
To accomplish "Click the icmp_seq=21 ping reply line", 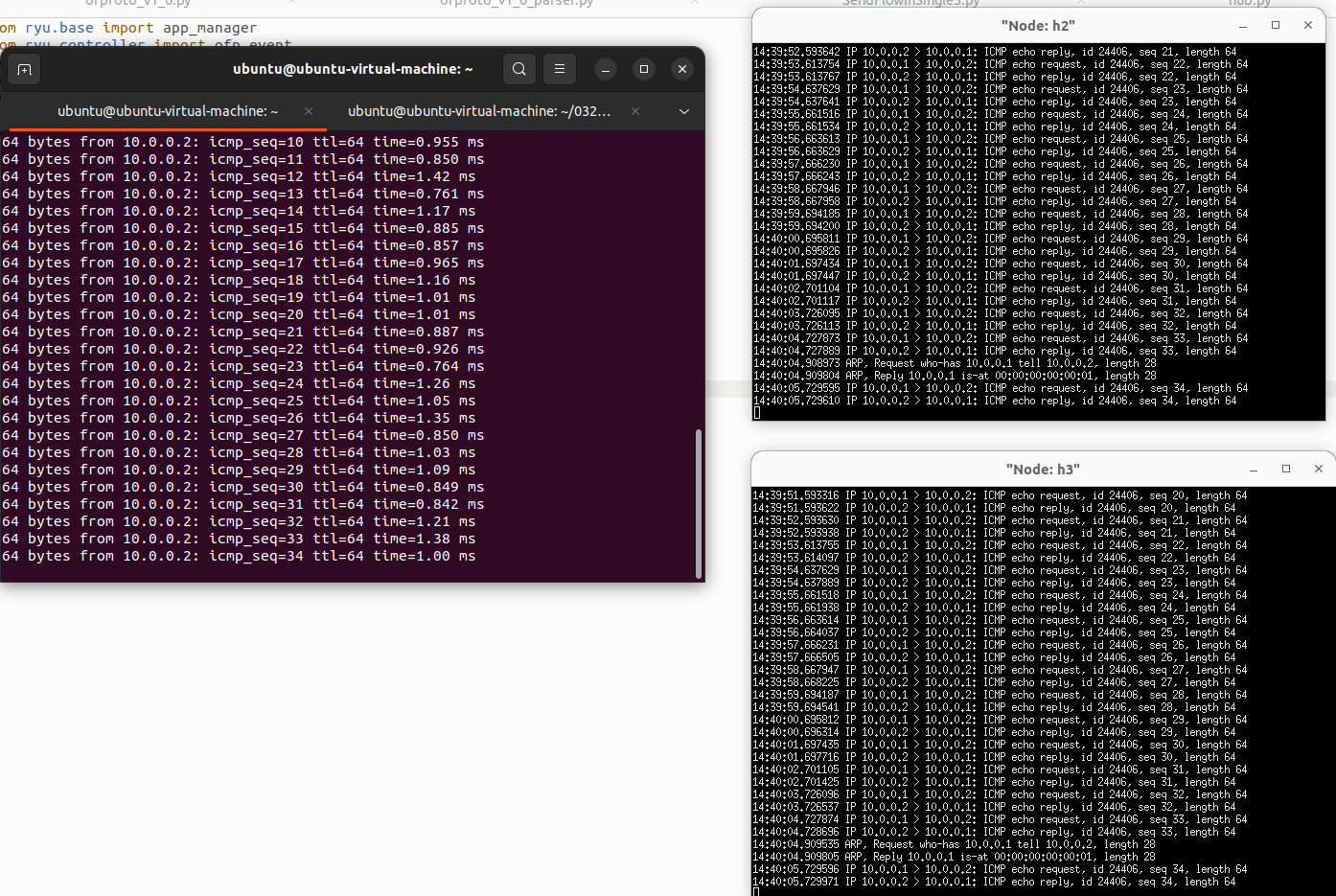I will [243, 332].
